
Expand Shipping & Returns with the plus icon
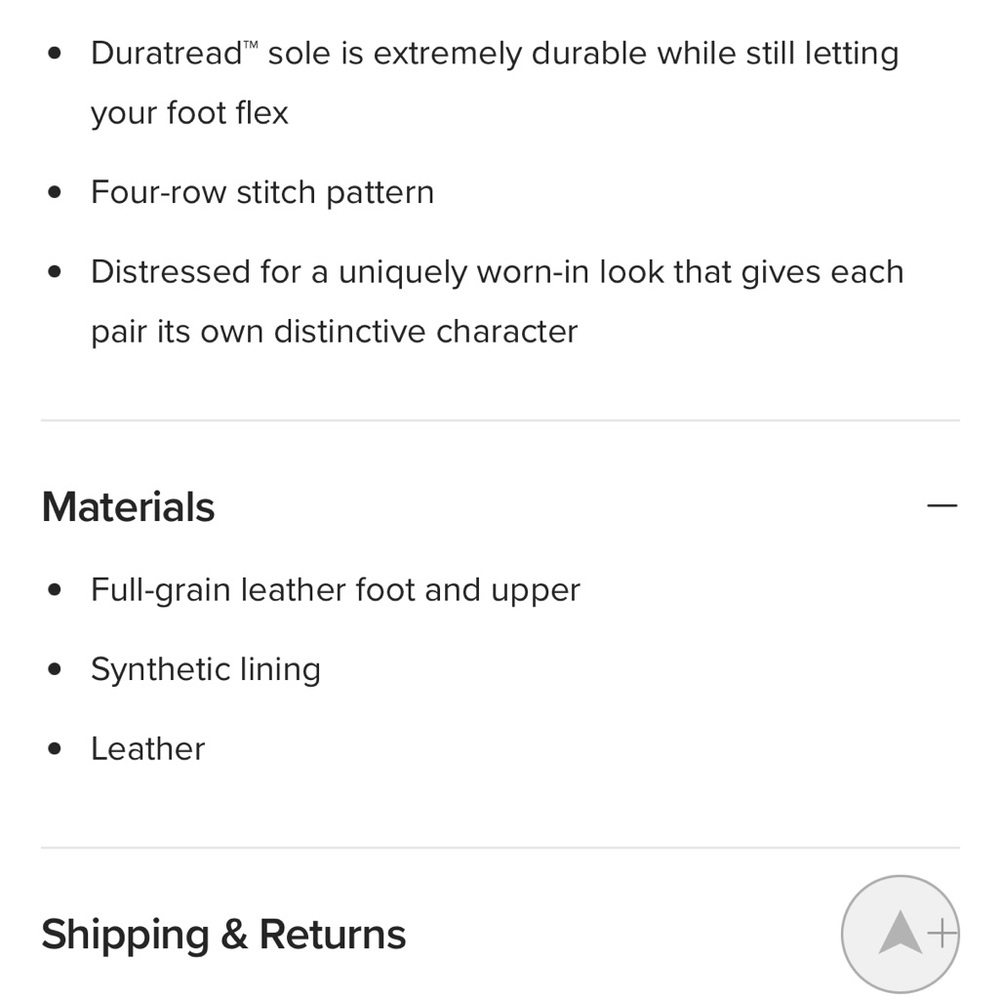(x=942, y=934)
